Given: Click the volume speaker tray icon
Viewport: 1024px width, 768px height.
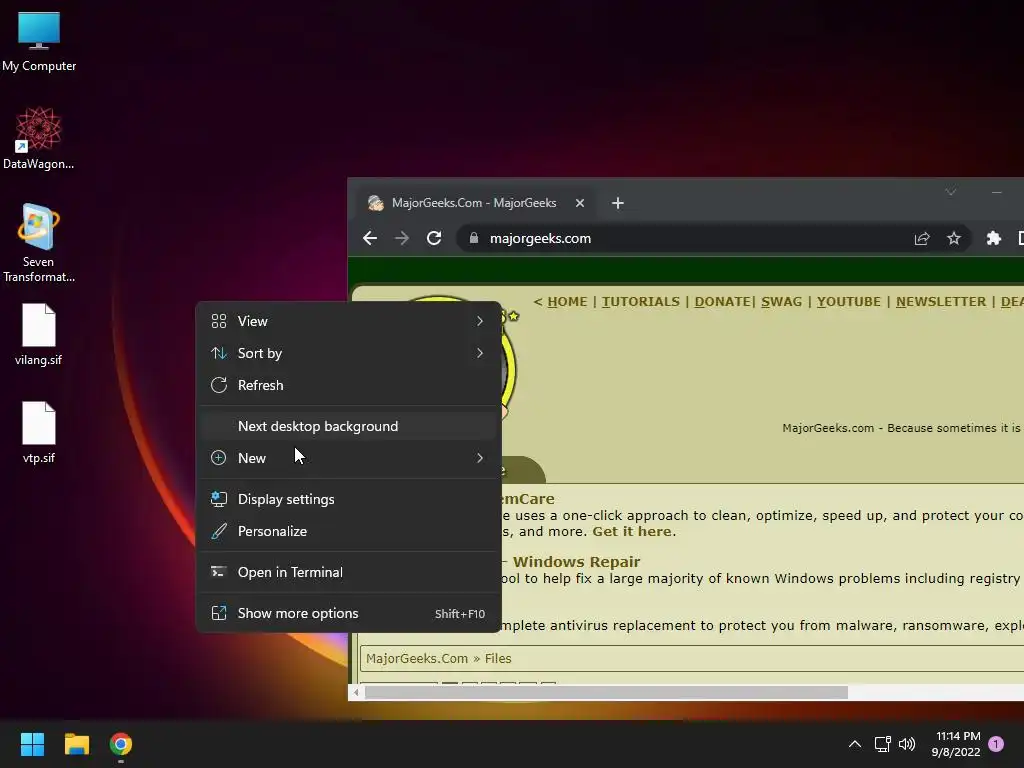Looking at the screenshot, I should [x=907, y=744].
